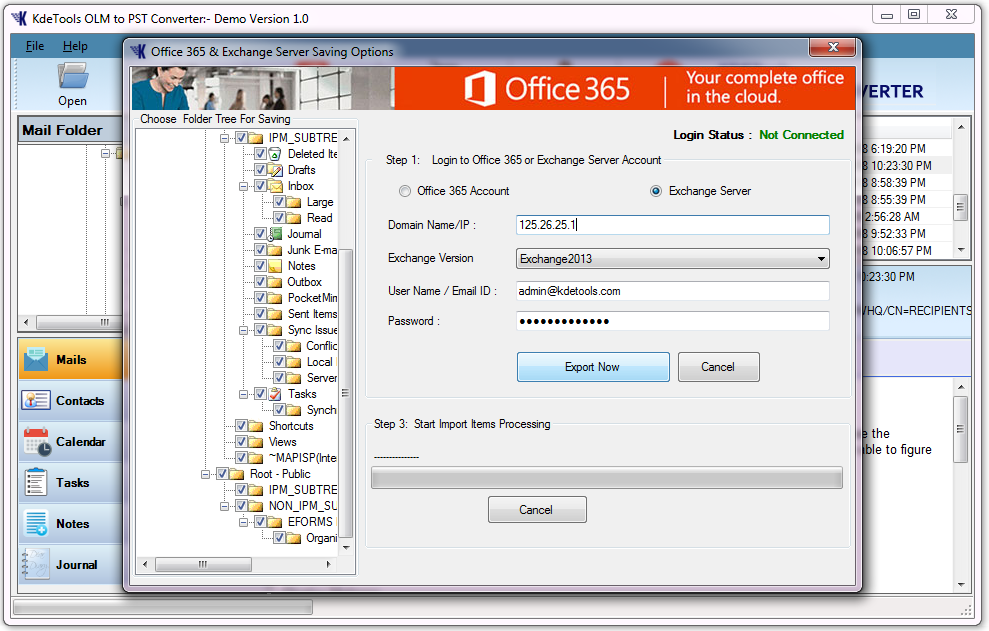The width and height of the screenshot is (989, 631).
Task: Select the Office 365 Account radio button
Action: 405,191
